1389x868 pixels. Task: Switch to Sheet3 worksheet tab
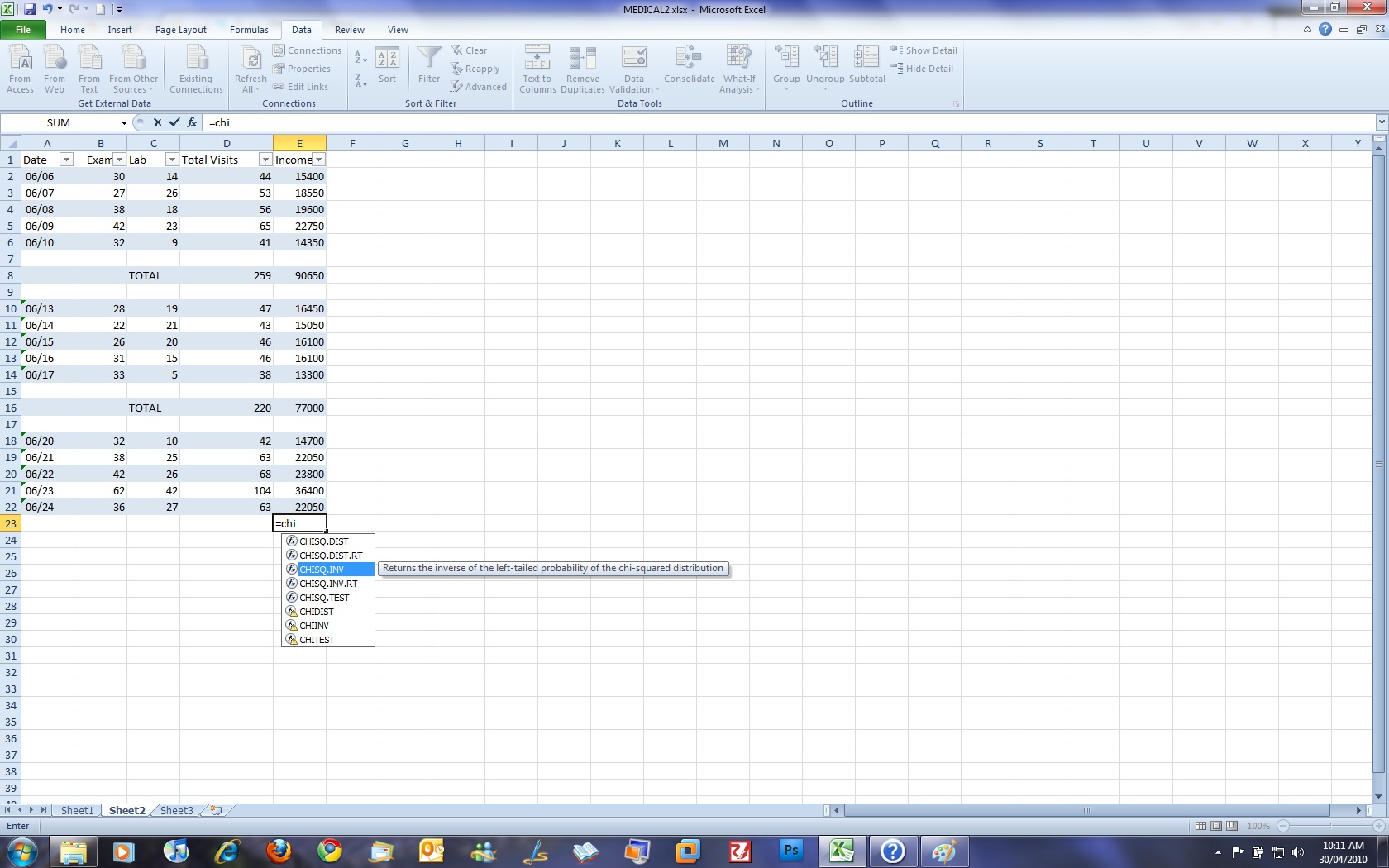click(176, 810)
